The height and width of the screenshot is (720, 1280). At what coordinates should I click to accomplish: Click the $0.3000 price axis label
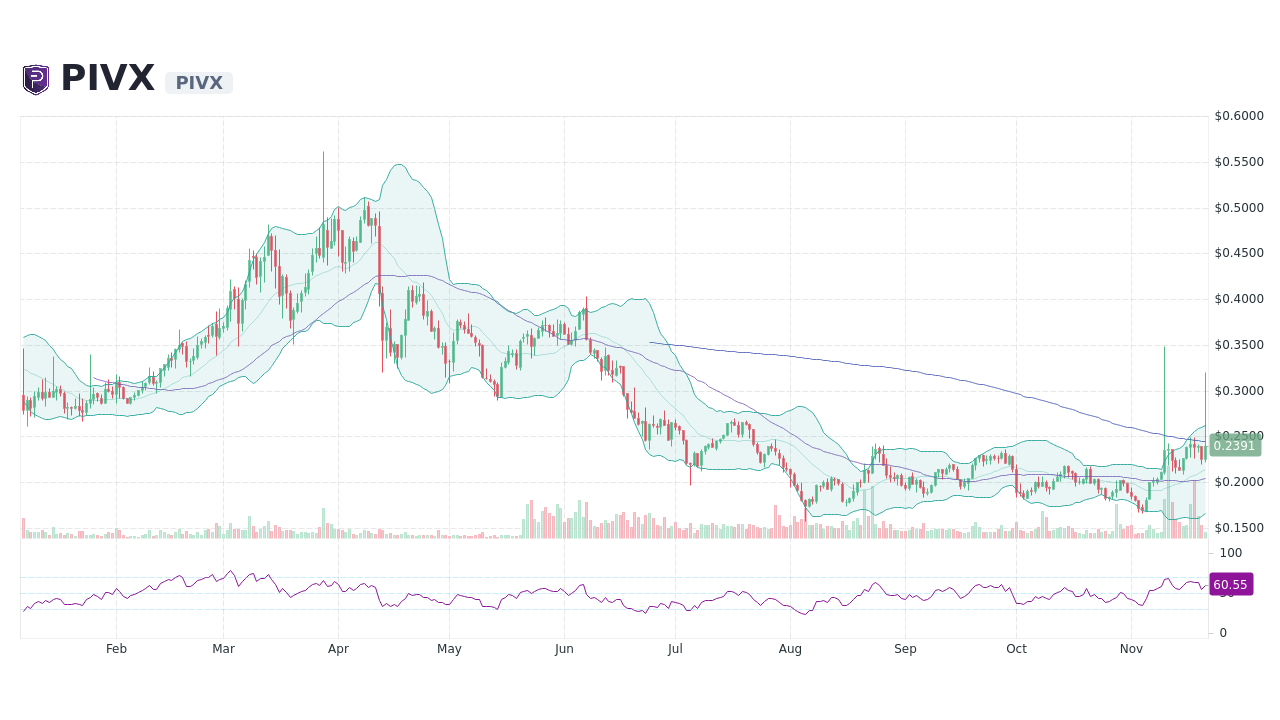click(x=1239, y=391)
